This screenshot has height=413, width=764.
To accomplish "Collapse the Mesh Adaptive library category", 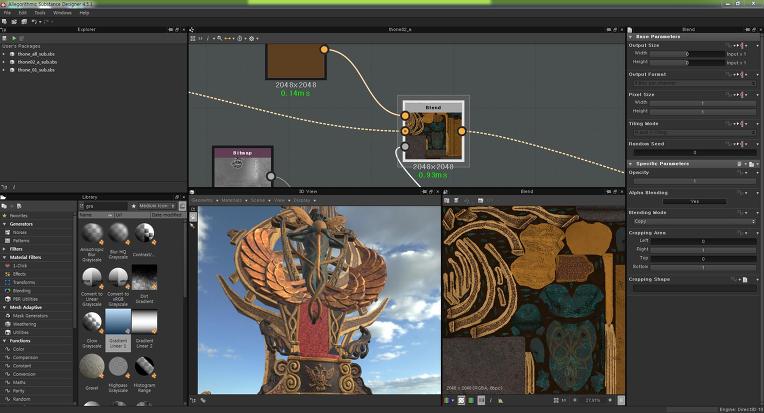I will click(4, 307).
